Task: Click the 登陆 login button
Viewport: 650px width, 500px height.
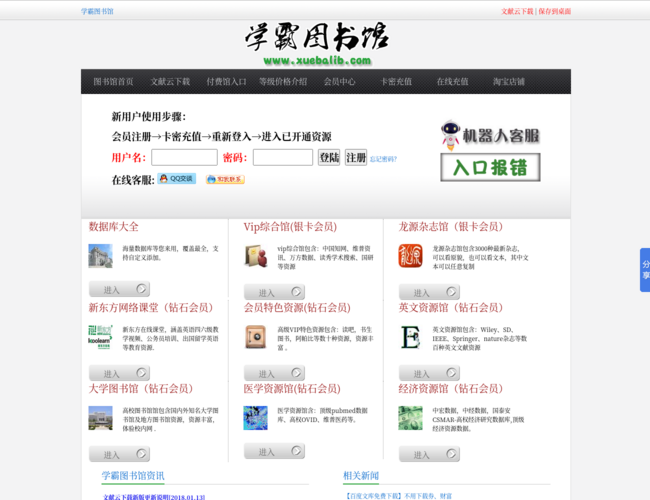Action: (x=329, y=158)
